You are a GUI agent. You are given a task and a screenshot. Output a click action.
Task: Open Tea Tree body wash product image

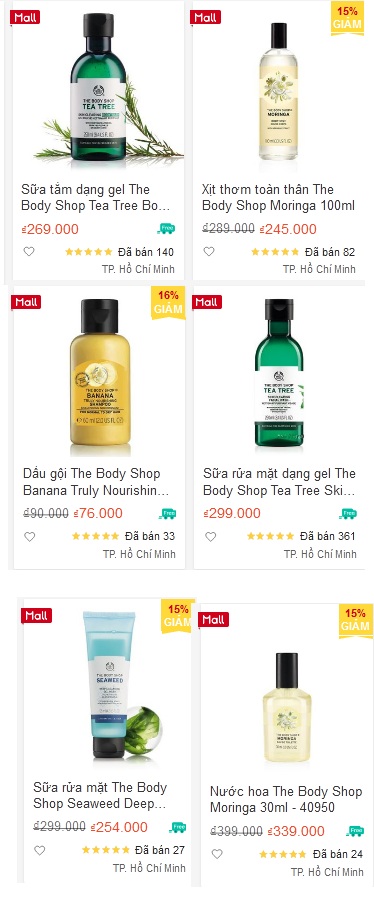(x=98, y=87)
